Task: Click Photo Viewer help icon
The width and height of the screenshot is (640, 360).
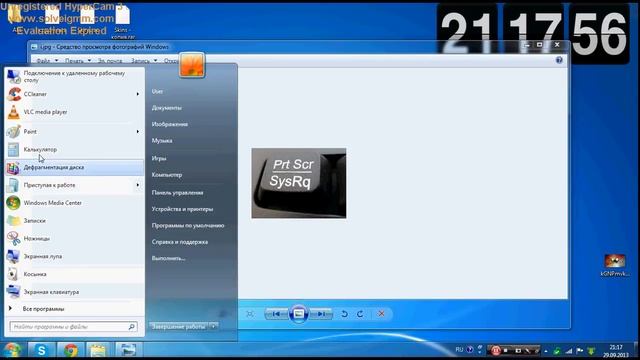Action: tap(559, 60)
